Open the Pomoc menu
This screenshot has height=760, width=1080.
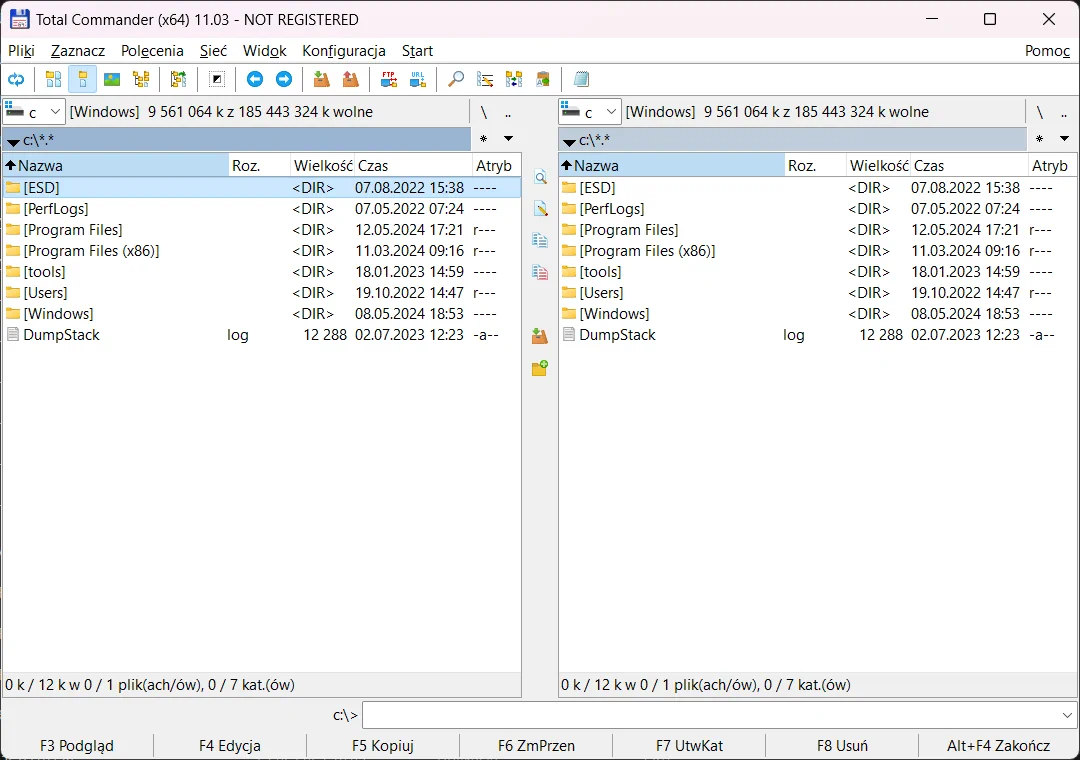(x=1047, y=51)
